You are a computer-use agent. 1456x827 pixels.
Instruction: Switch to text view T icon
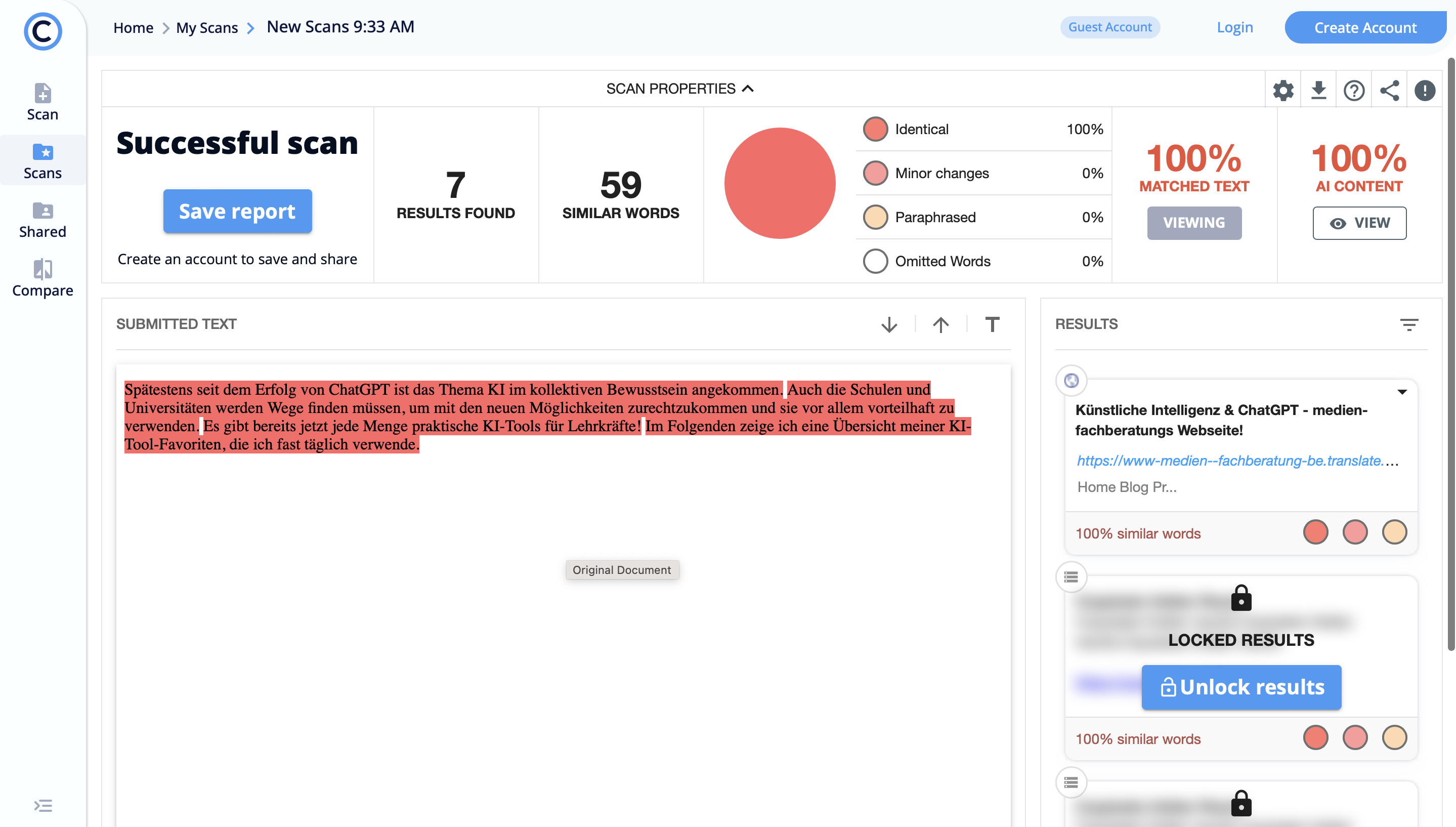click(992, 324)
